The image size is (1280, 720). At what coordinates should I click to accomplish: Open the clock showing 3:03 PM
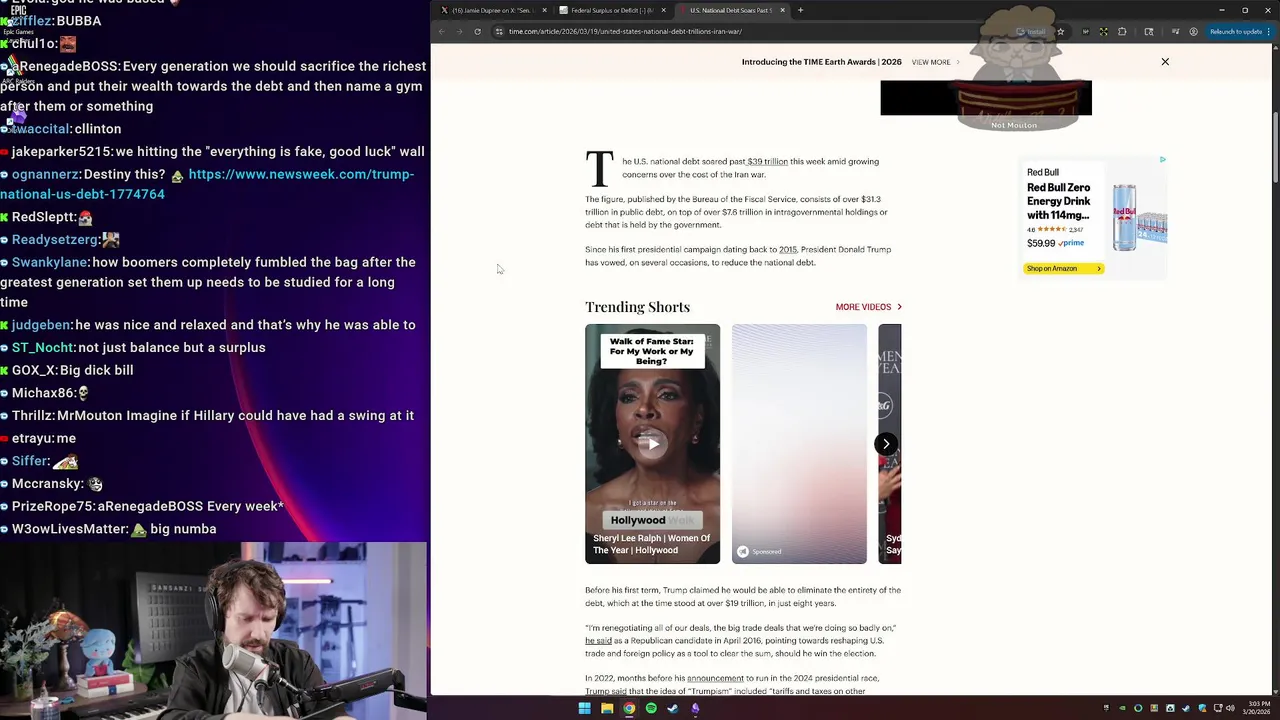pos(1258,707)
